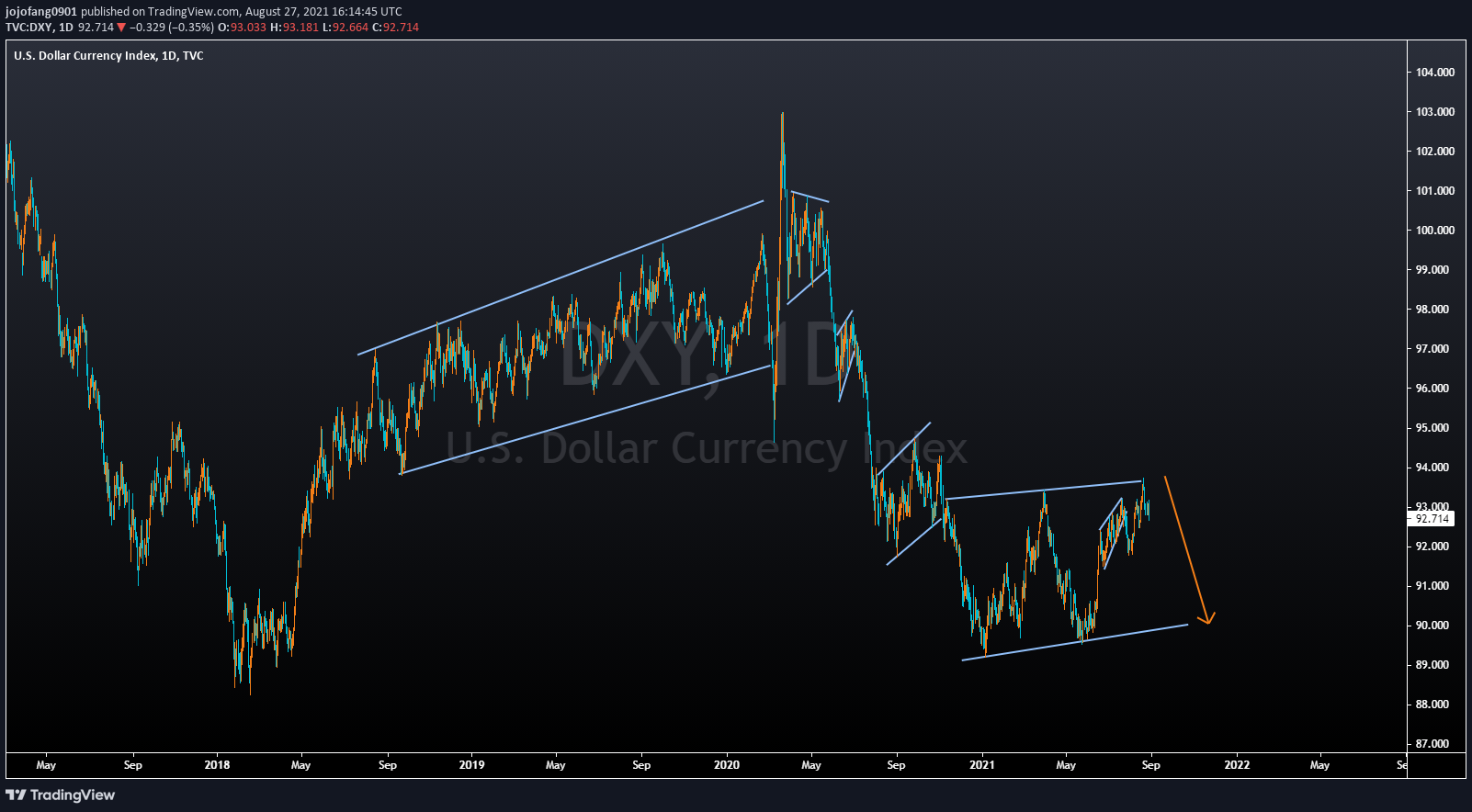This screenshot has height=812, width=1472.
Task: Click the current price tag 92.714 on the axis
Action: click(x=1432, y=519)
